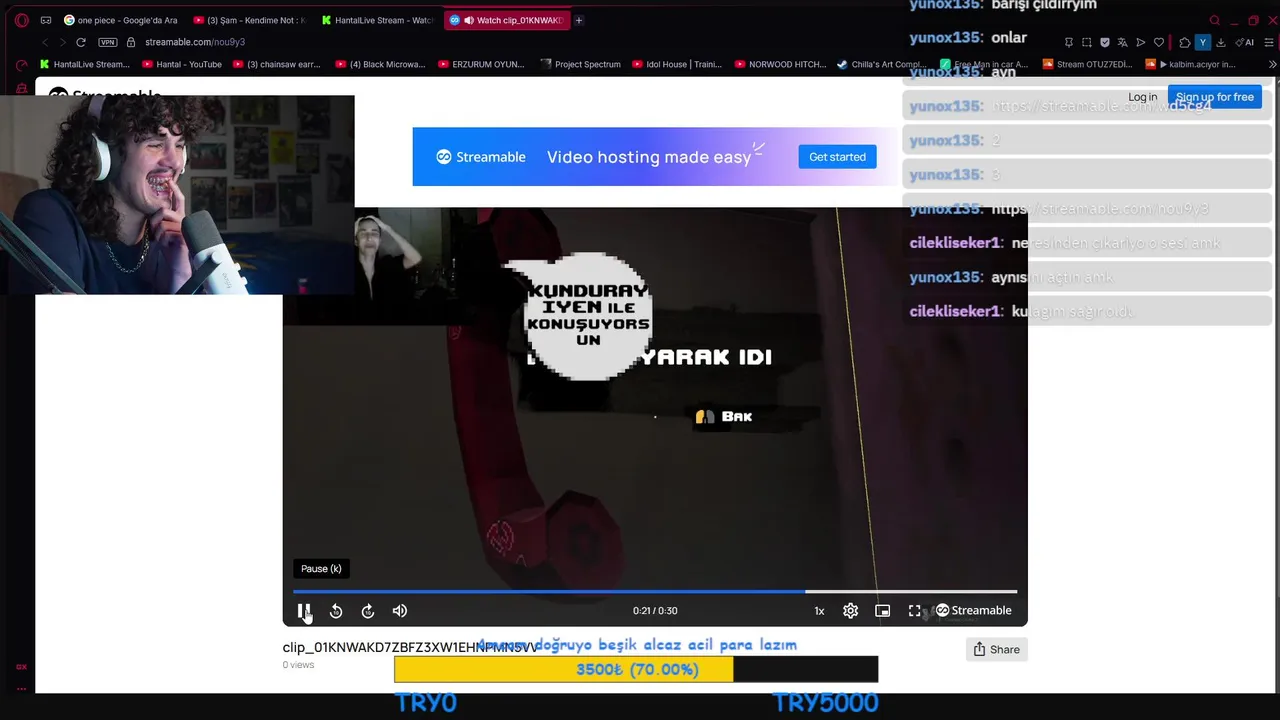Viewport: 1280px width, 720px height.
Task: Change the 1x playback speed
Action: pos(819,611)
